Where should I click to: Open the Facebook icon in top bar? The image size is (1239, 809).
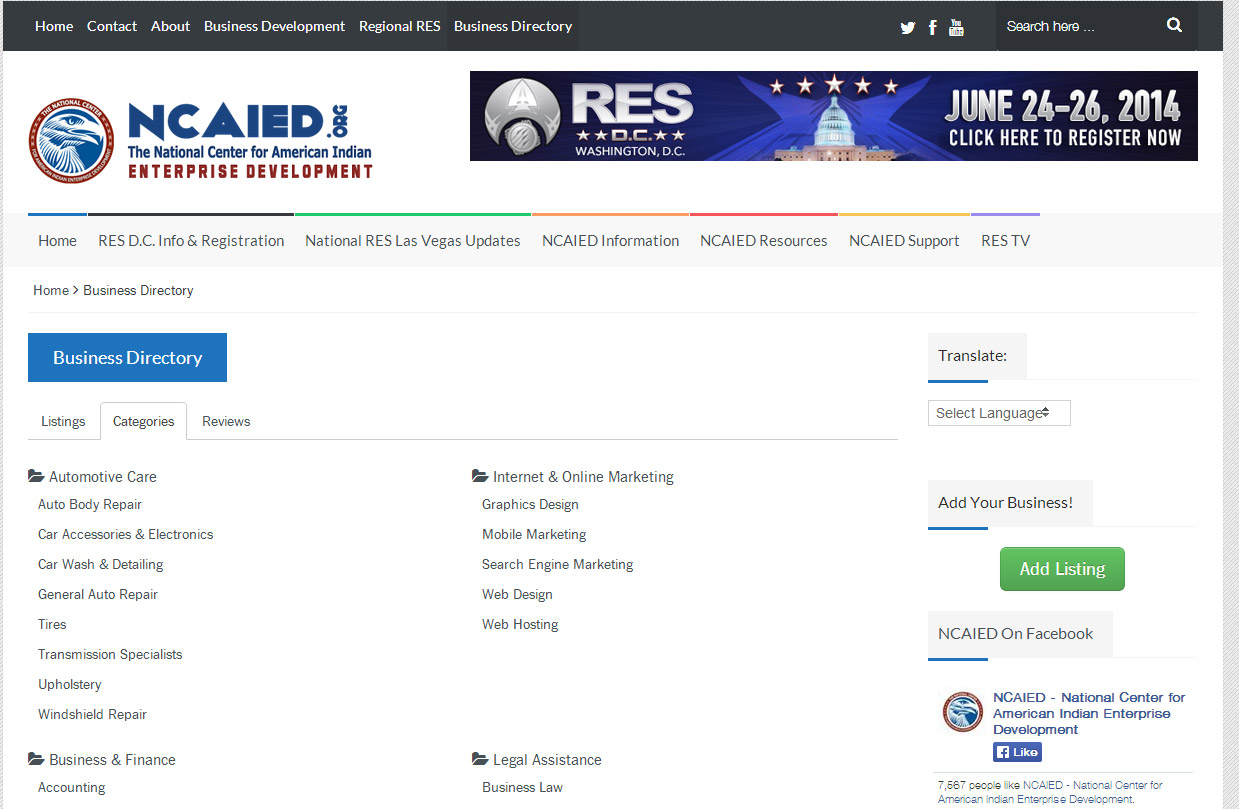tap(932, 27)
